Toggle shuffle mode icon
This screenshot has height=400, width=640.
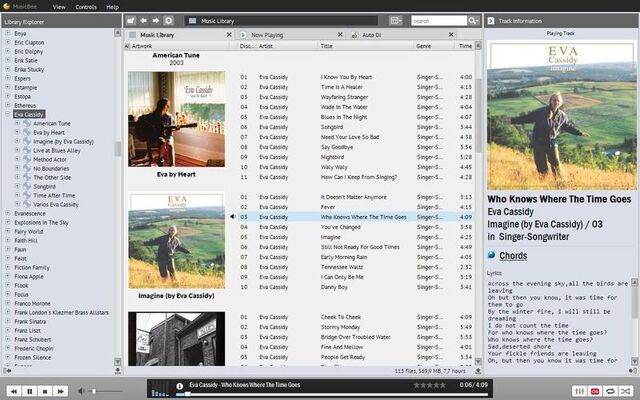point(626,391)
